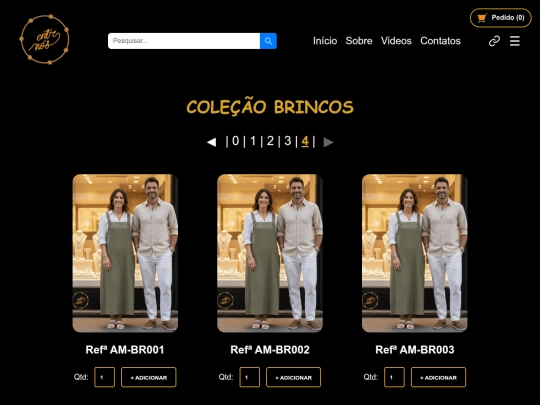Go to previous page with left arrow

click(x=211, y=142)
